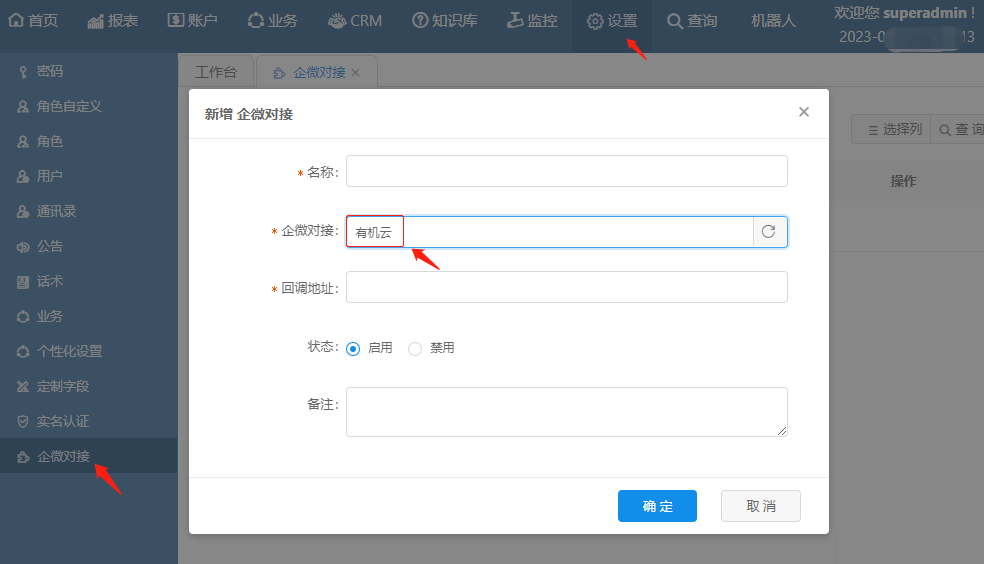Click the monitor icon beside 监控
Viewport: 984px width, 564px height.
(x=515, y=20)
